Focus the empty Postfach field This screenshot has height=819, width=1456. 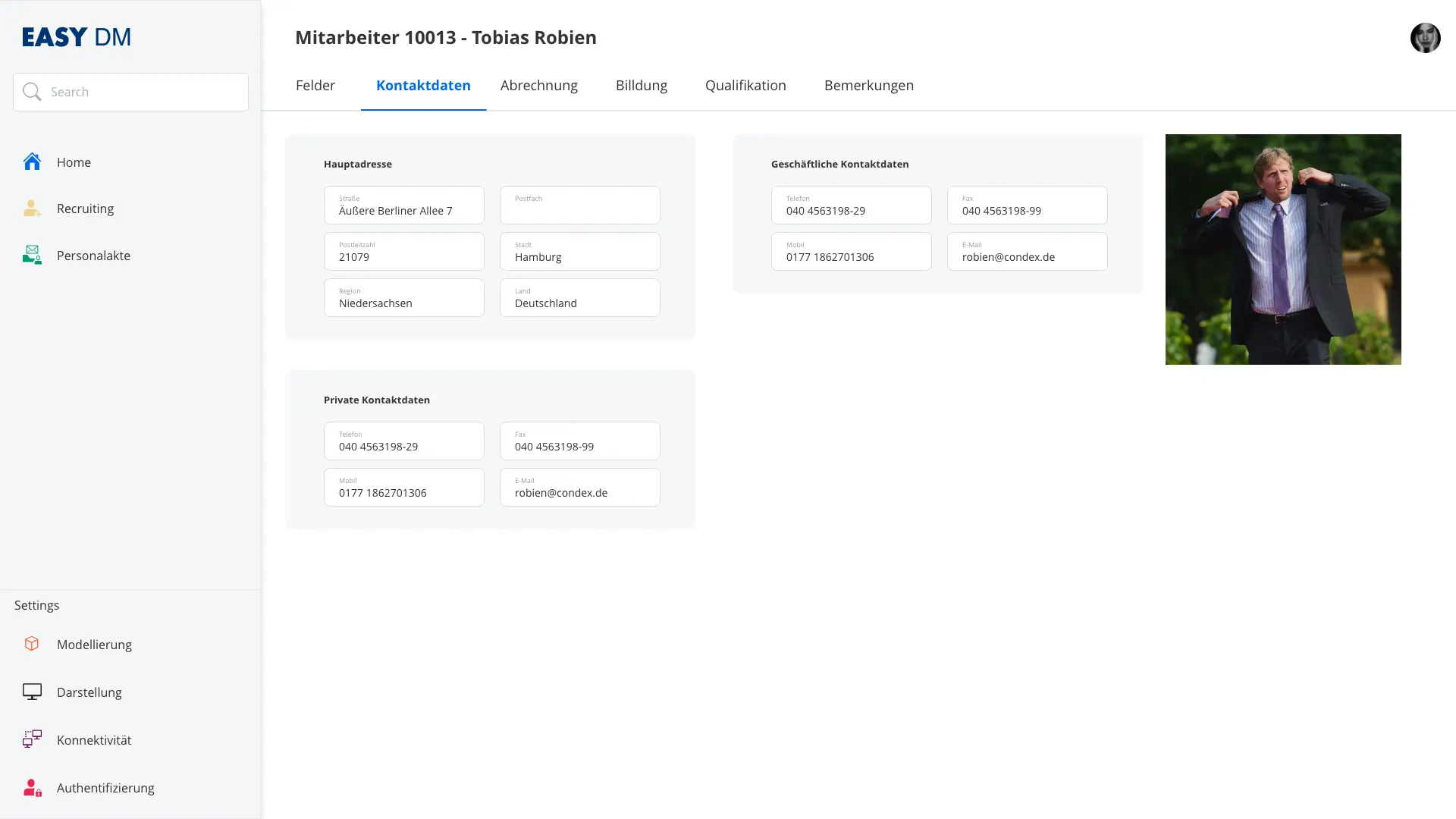(579, 206)
